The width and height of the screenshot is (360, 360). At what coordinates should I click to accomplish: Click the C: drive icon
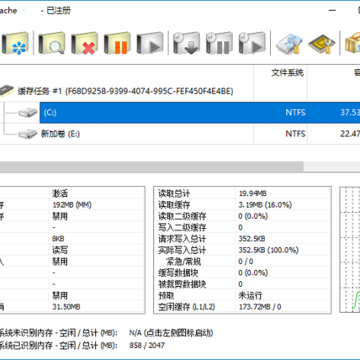pyautogui.click(x=28, y=112)
